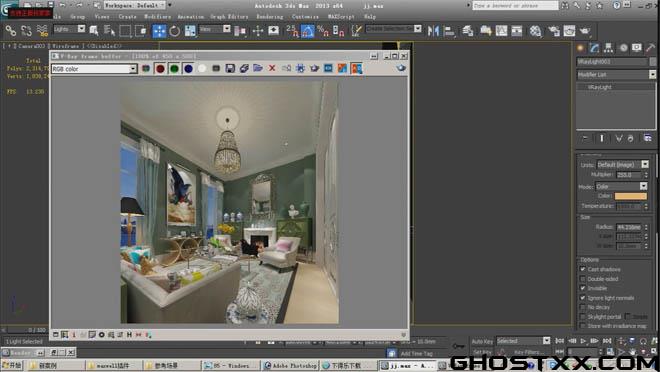Open the Rendering menu
The width and height of the screenshot is (660, 372).
[x=270, y=17]
